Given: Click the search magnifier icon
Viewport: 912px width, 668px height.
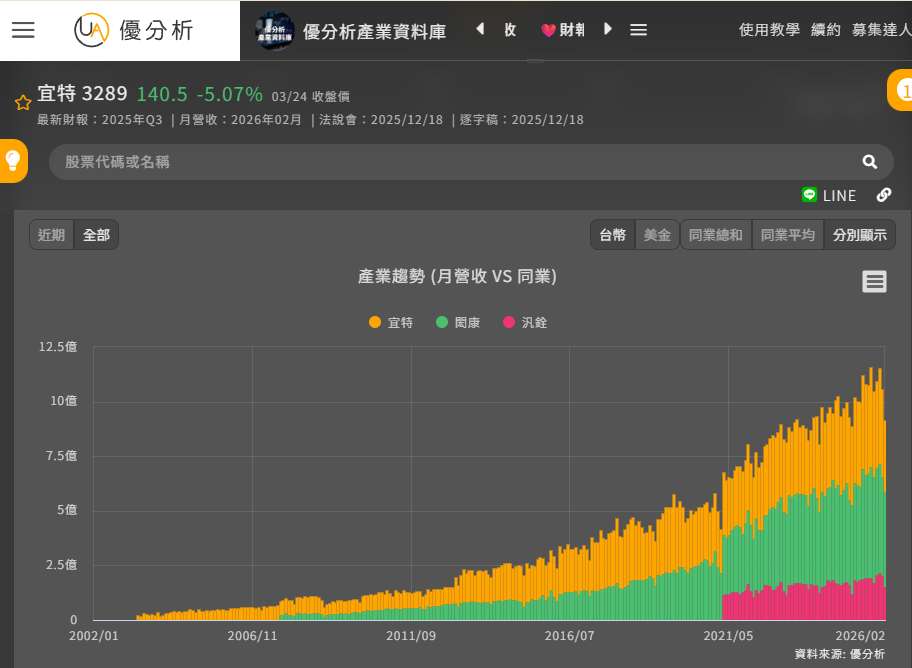Looking at the screenshot, I should point(869,162).
